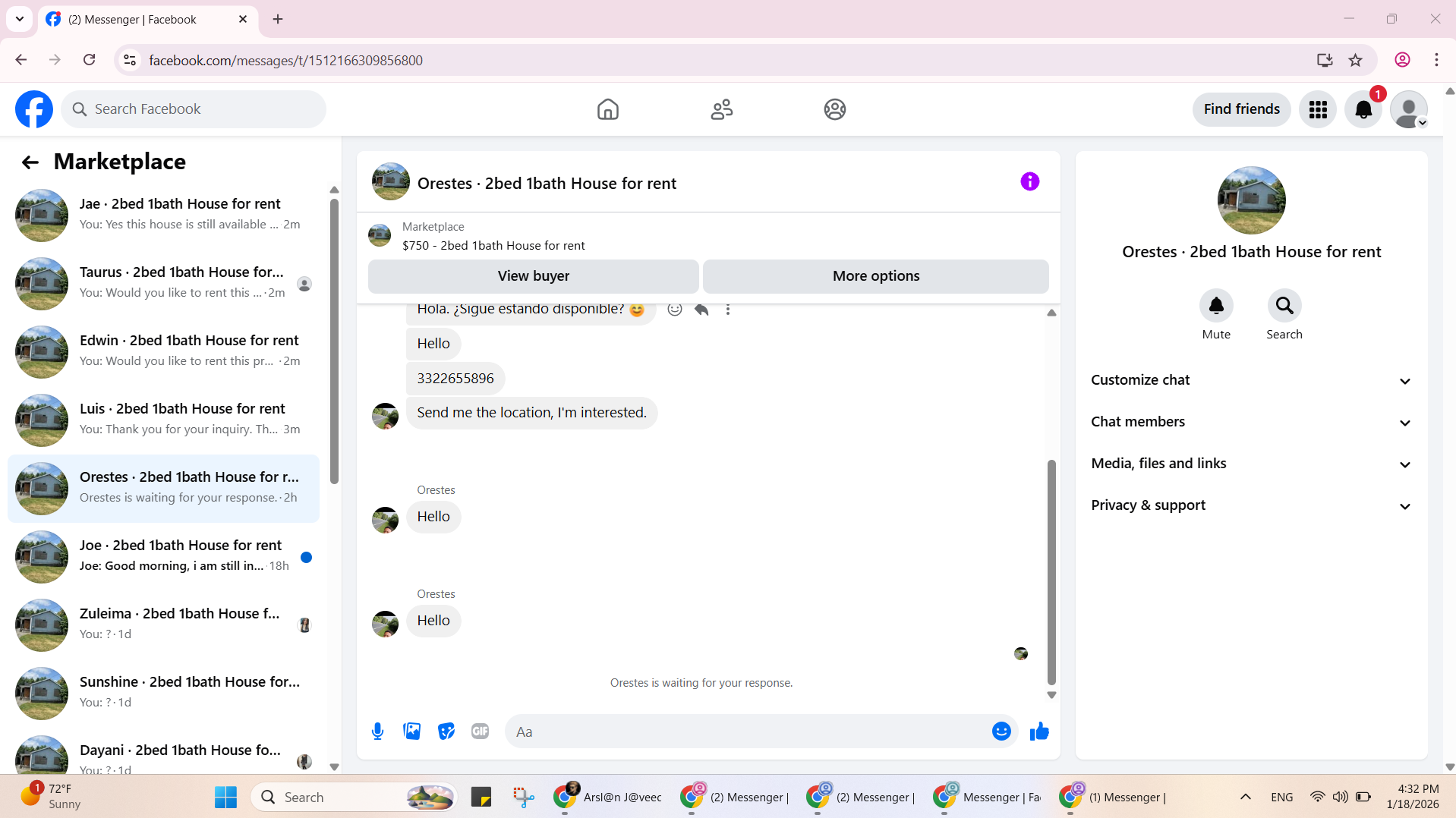Open the house thumbnail in right panel
Image resolution: width=1456 pixels, height=818 pixels.
[1251, 200]
